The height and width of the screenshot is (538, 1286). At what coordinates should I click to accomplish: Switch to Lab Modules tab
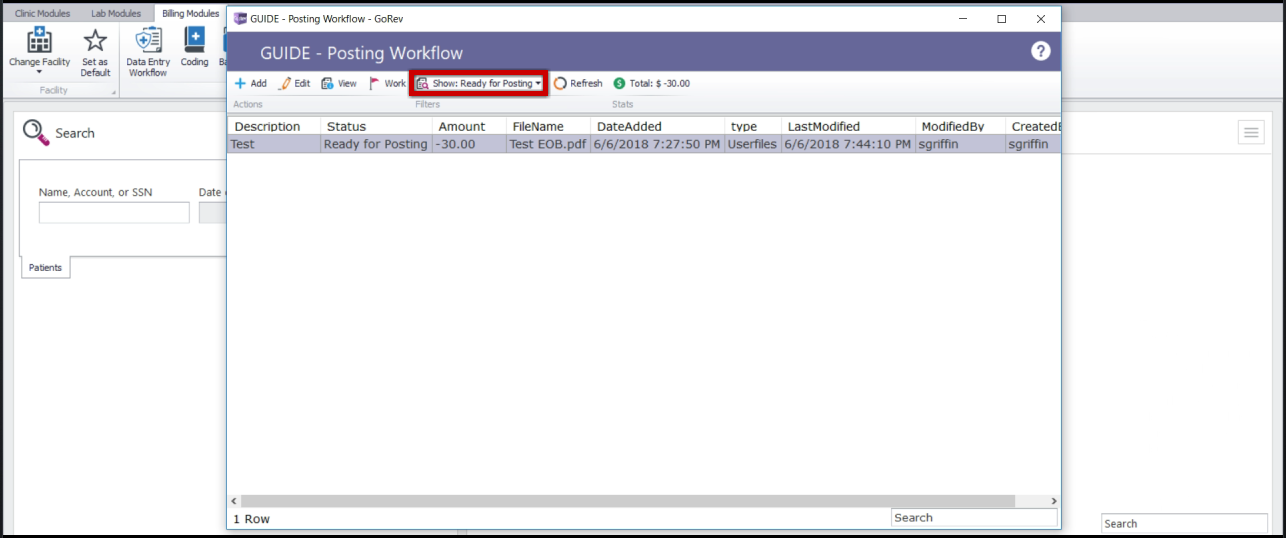(x=116, y=14)
